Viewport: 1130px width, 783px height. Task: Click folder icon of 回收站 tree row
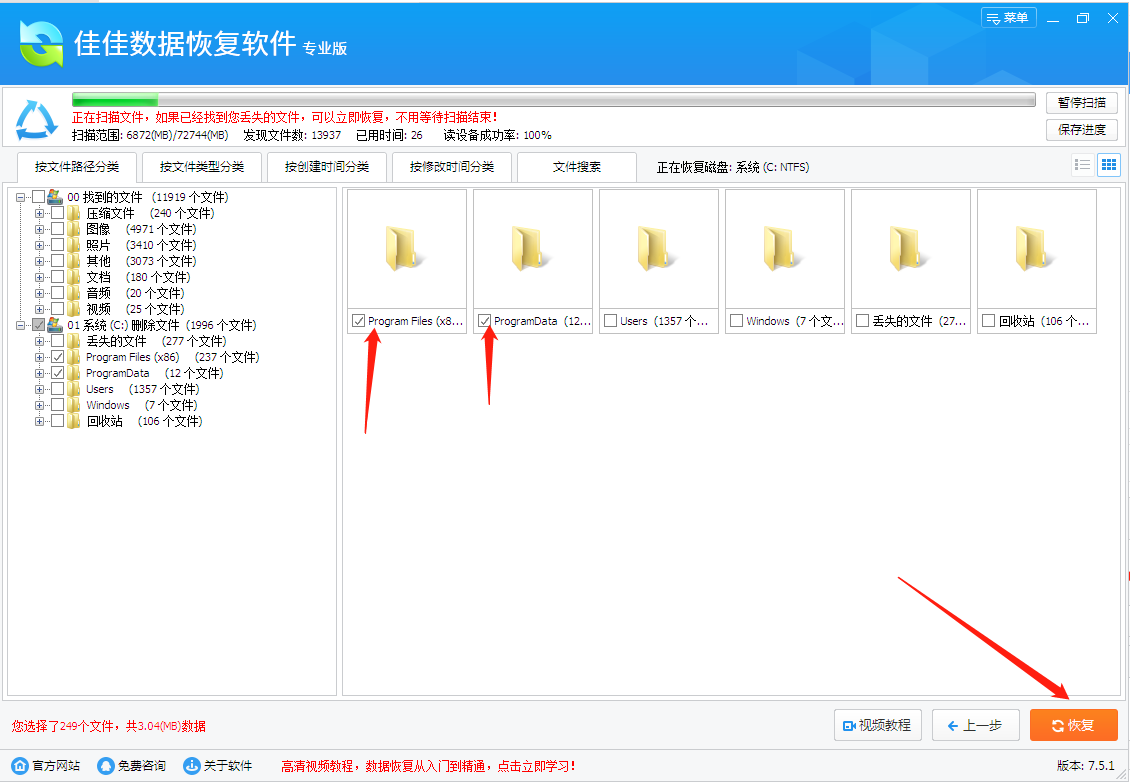click(74, 421)
